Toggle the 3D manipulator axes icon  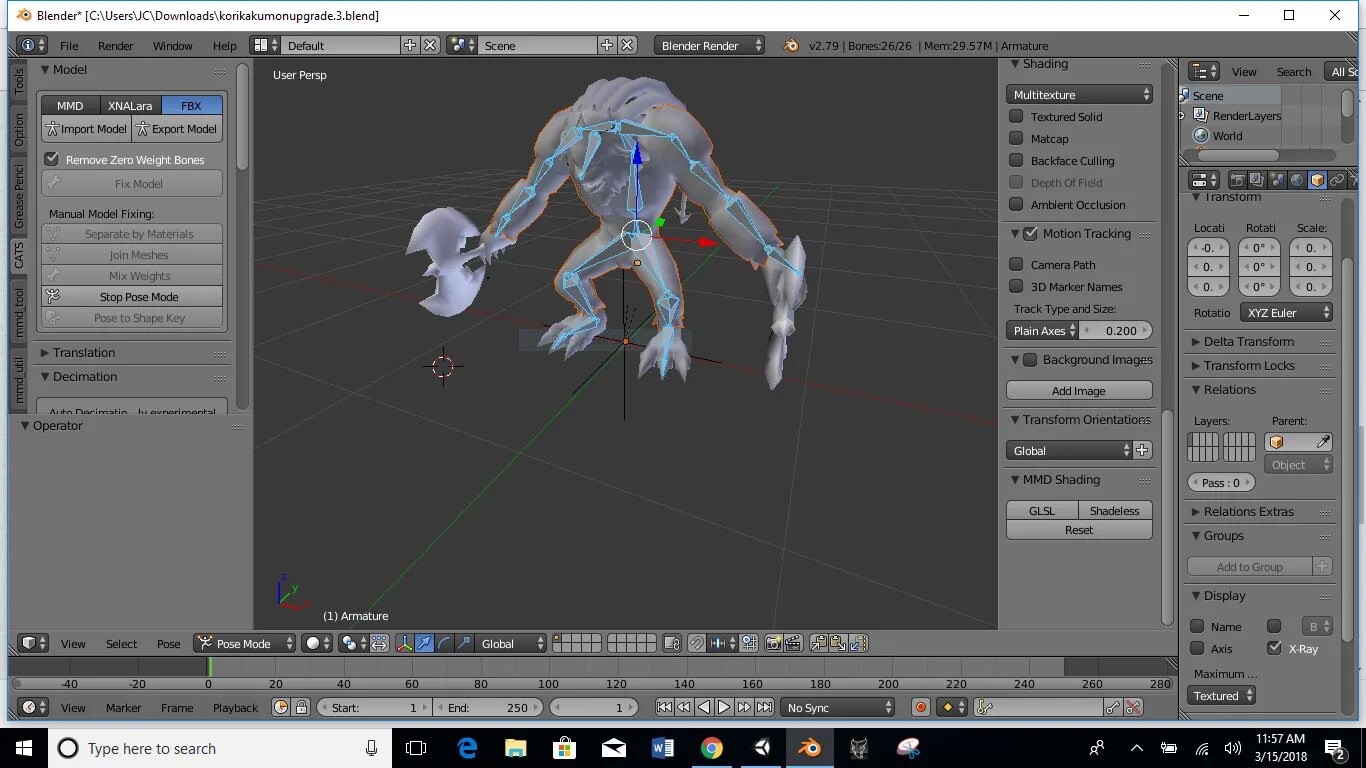(405, 644)
